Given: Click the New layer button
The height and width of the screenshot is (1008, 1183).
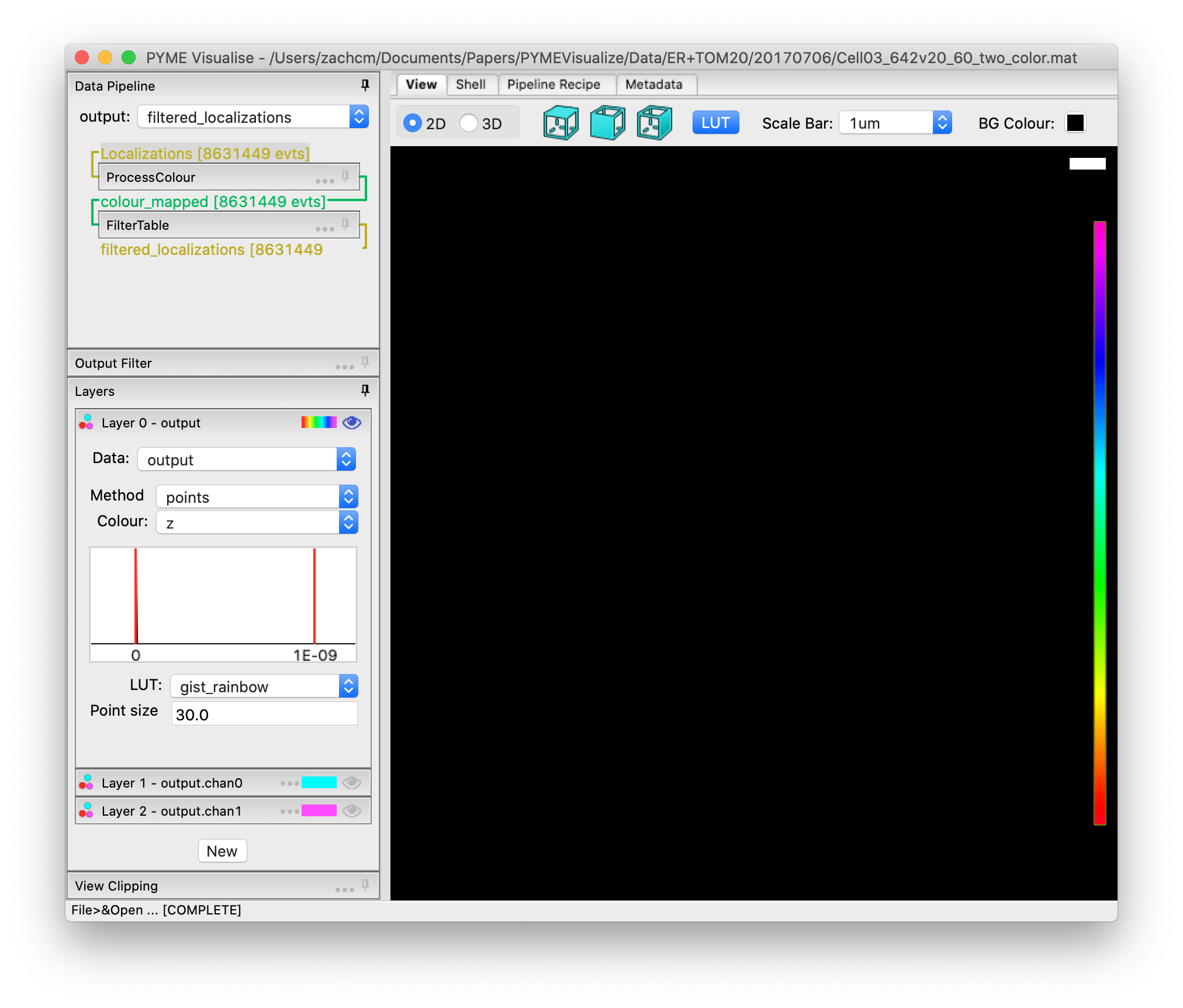Looking at the screenshot, I should click(222, 851).
